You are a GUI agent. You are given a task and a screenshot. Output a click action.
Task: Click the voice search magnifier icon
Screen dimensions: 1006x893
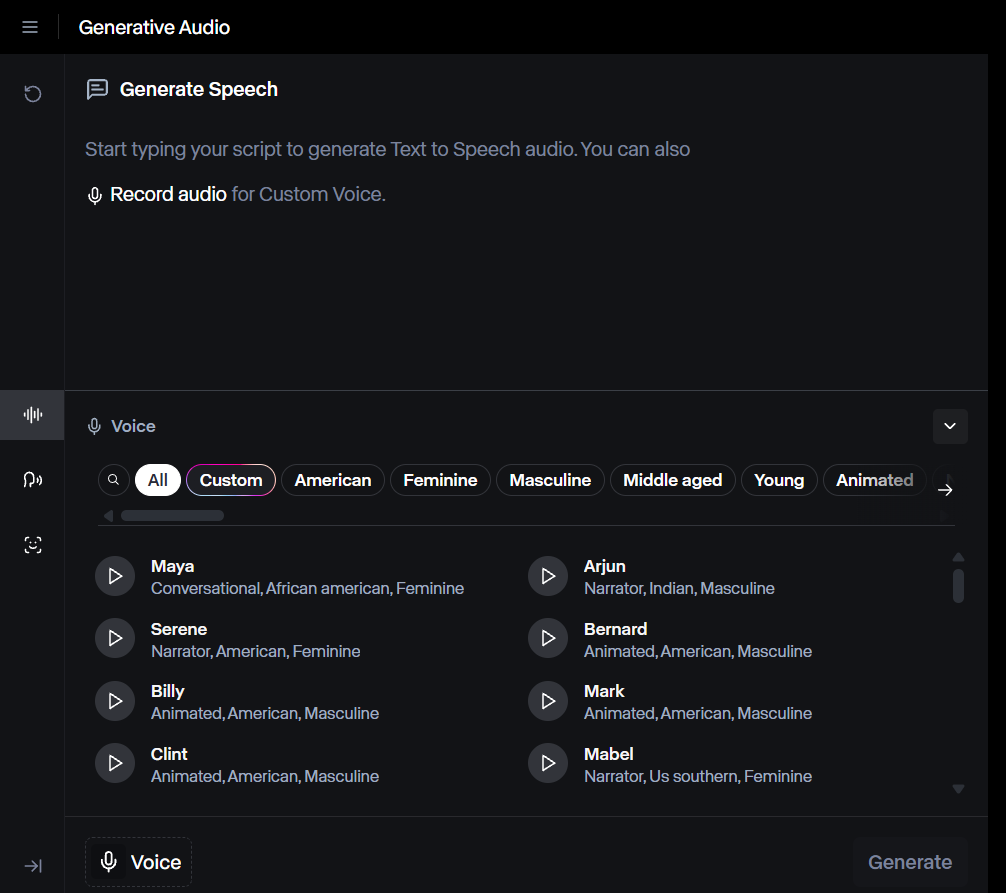click(x=114, y=480)
